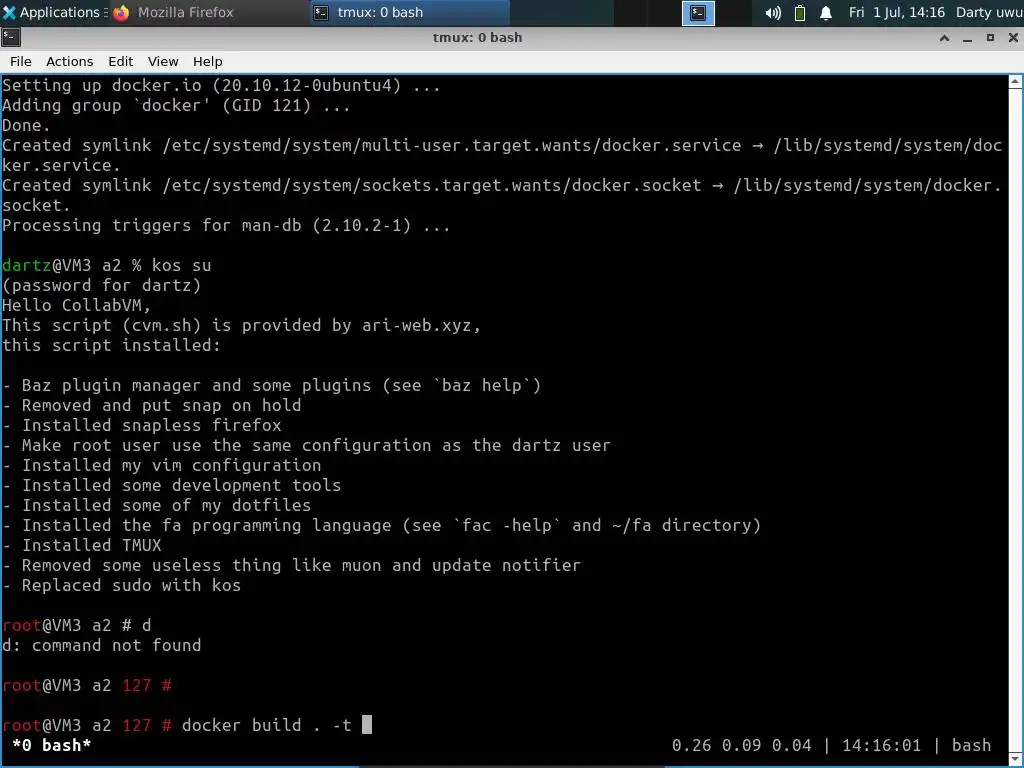Maximize the tmux terminal window
1024x768 pixels.
[990, 38]
